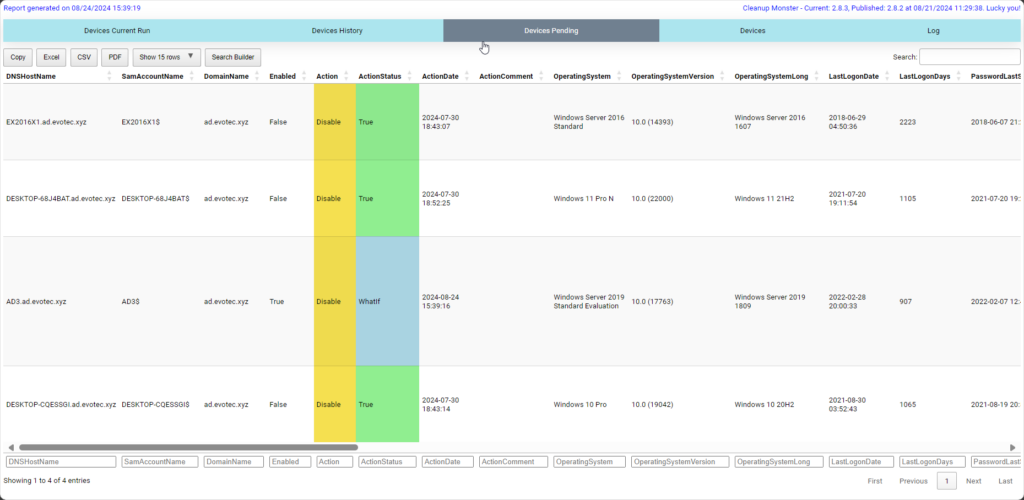The height and width of the screenshot is (500, 1024).
Task: Open the Show 15 rows dropdown
Action: pos(166,57)
